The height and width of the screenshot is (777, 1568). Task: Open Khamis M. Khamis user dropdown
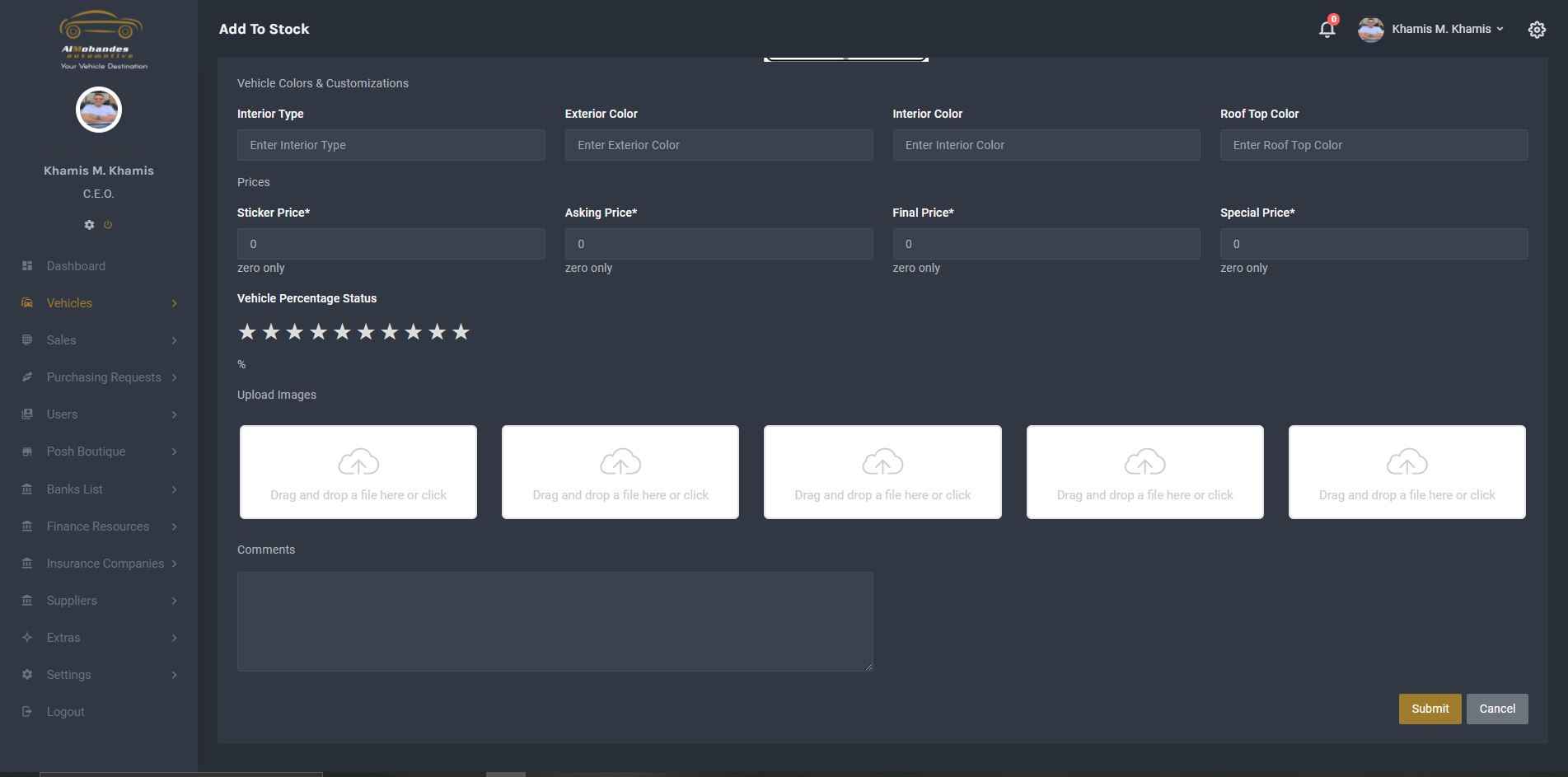(1448, 29)
